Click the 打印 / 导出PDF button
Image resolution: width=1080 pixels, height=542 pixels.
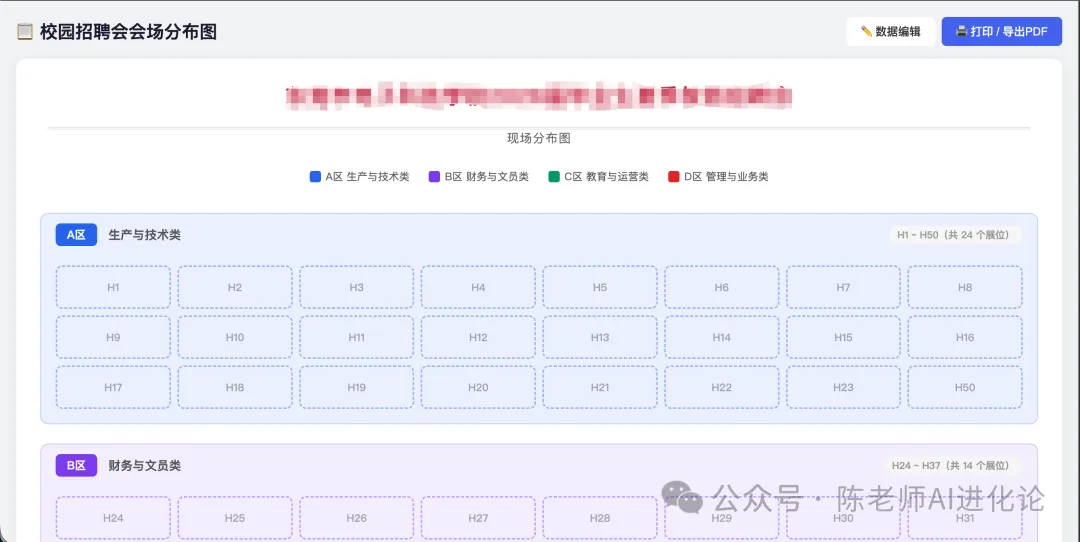1001,32
